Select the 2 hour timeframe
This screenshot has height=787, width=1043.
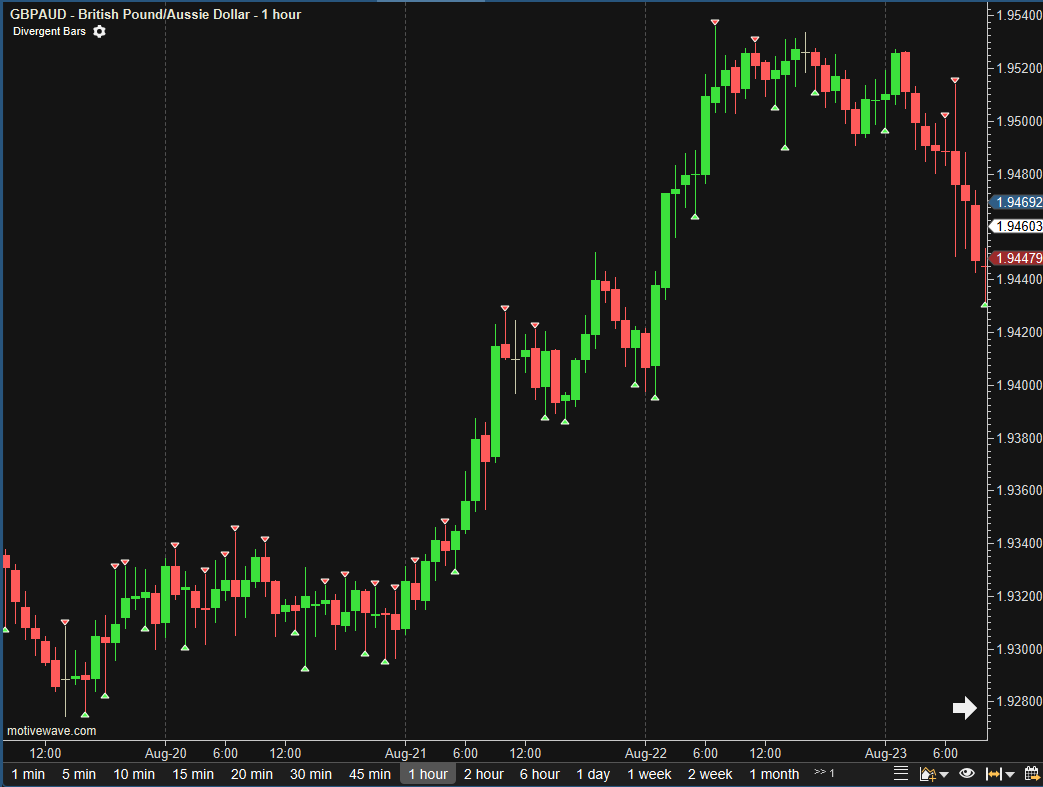tap(483, 774)
